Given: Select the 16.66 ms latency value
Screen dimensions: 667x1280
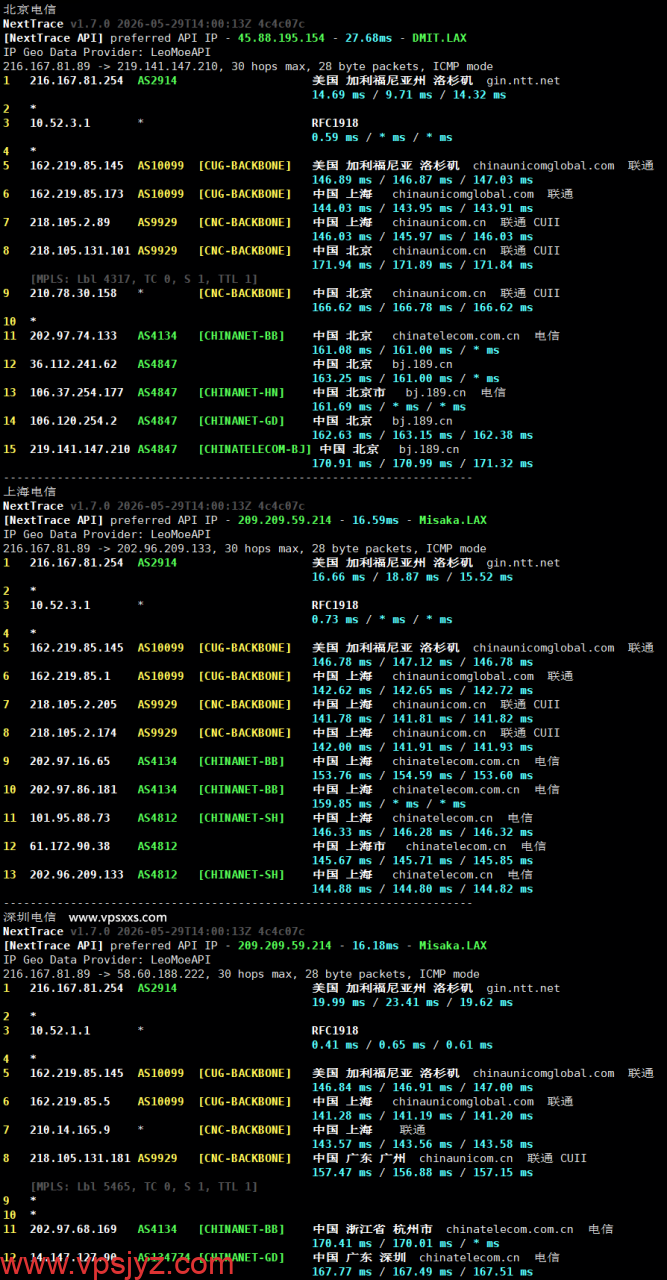Looking at the screenshot, I should [x=338, y=577].
